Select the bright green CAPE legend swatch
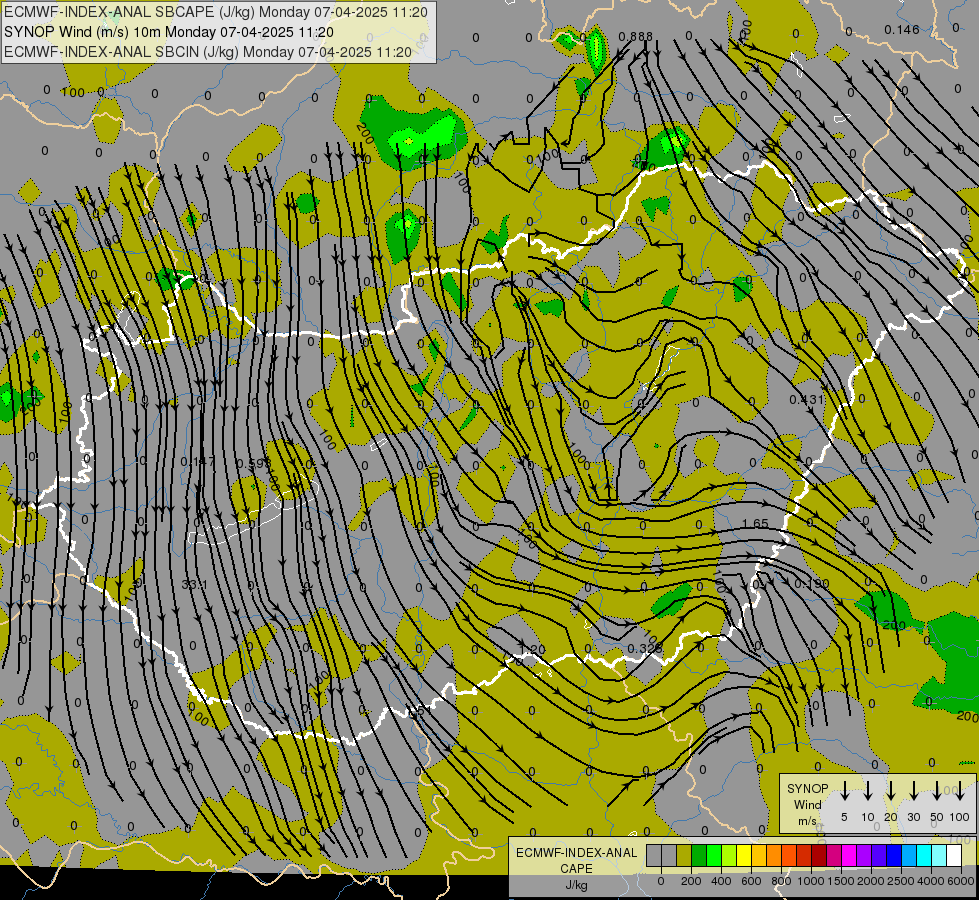979x900 pixels. click(714, 855)
